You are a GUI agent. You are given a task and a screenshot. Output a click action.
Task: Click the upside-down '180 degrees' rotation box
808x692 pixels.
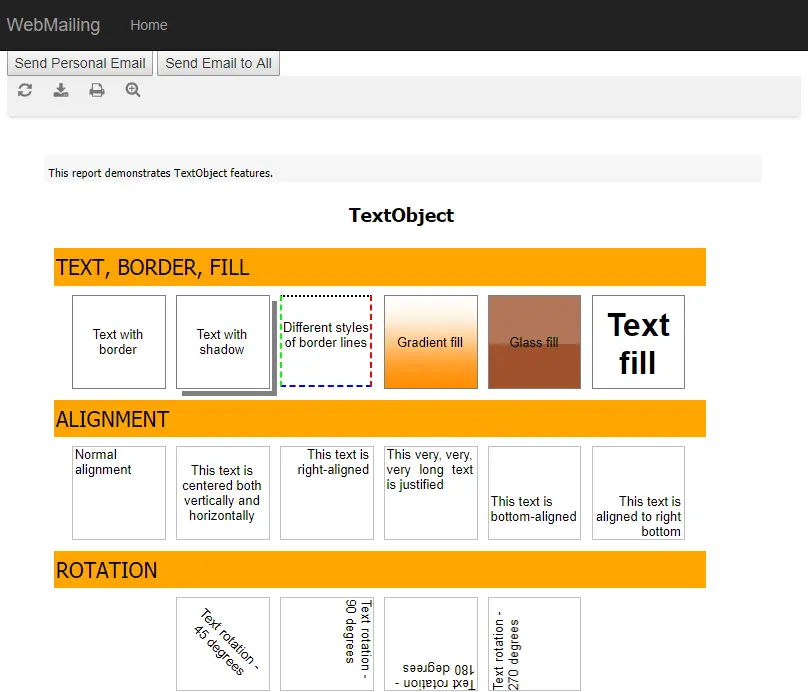(431, 644)
